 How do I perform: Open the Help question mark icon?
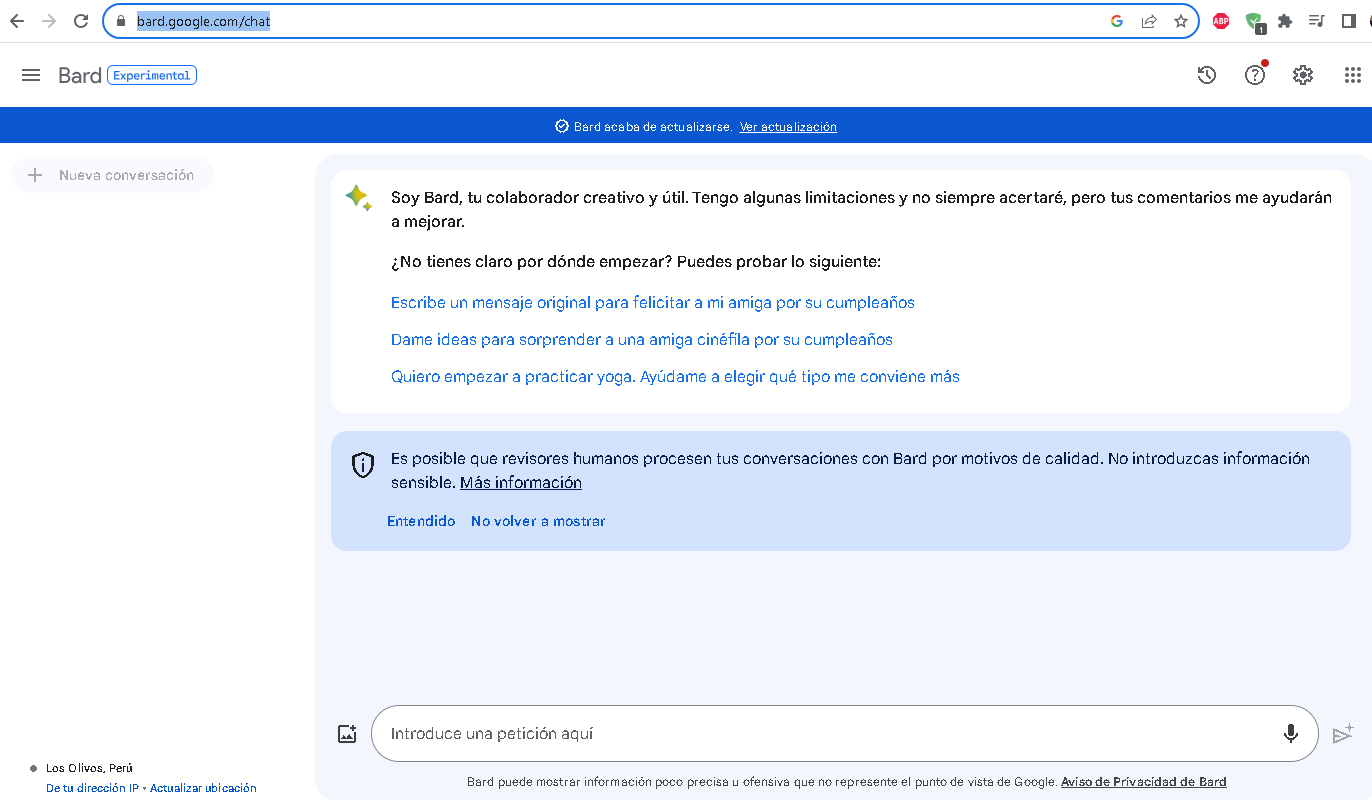pos(1255,75)
